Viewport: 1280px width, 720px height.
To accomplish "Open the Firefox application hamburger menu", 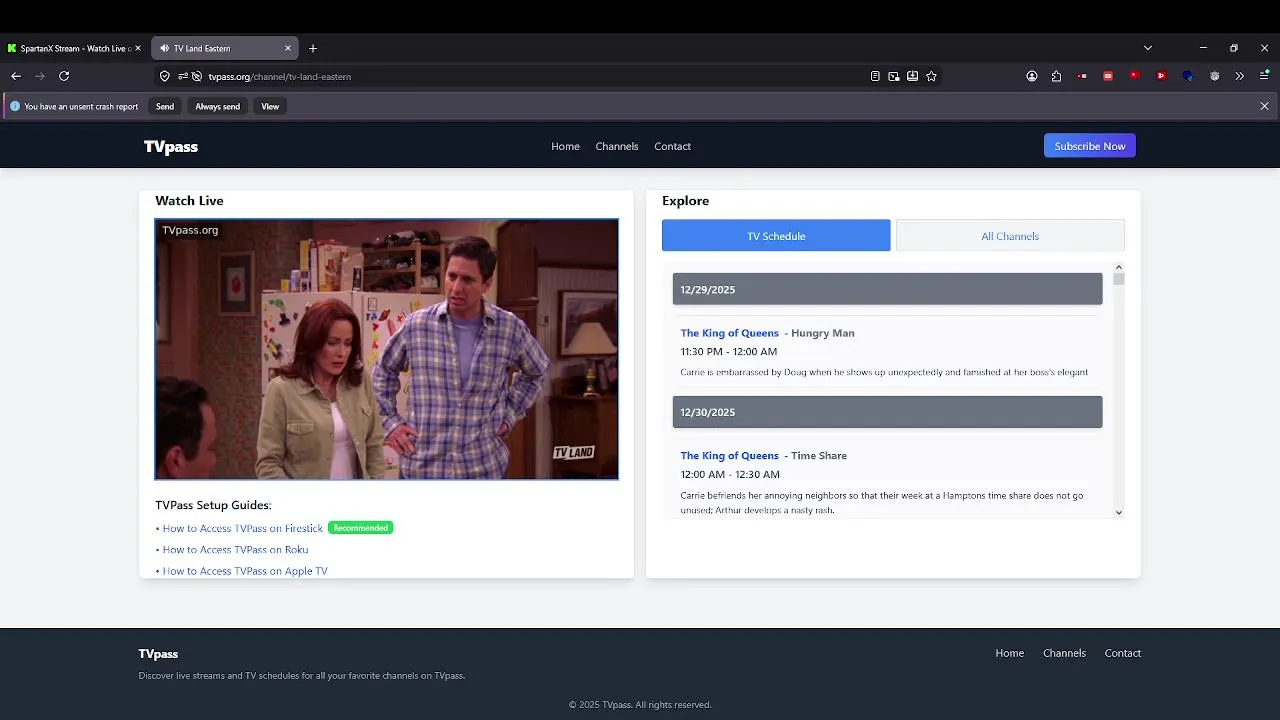I will pos(1265,76).
